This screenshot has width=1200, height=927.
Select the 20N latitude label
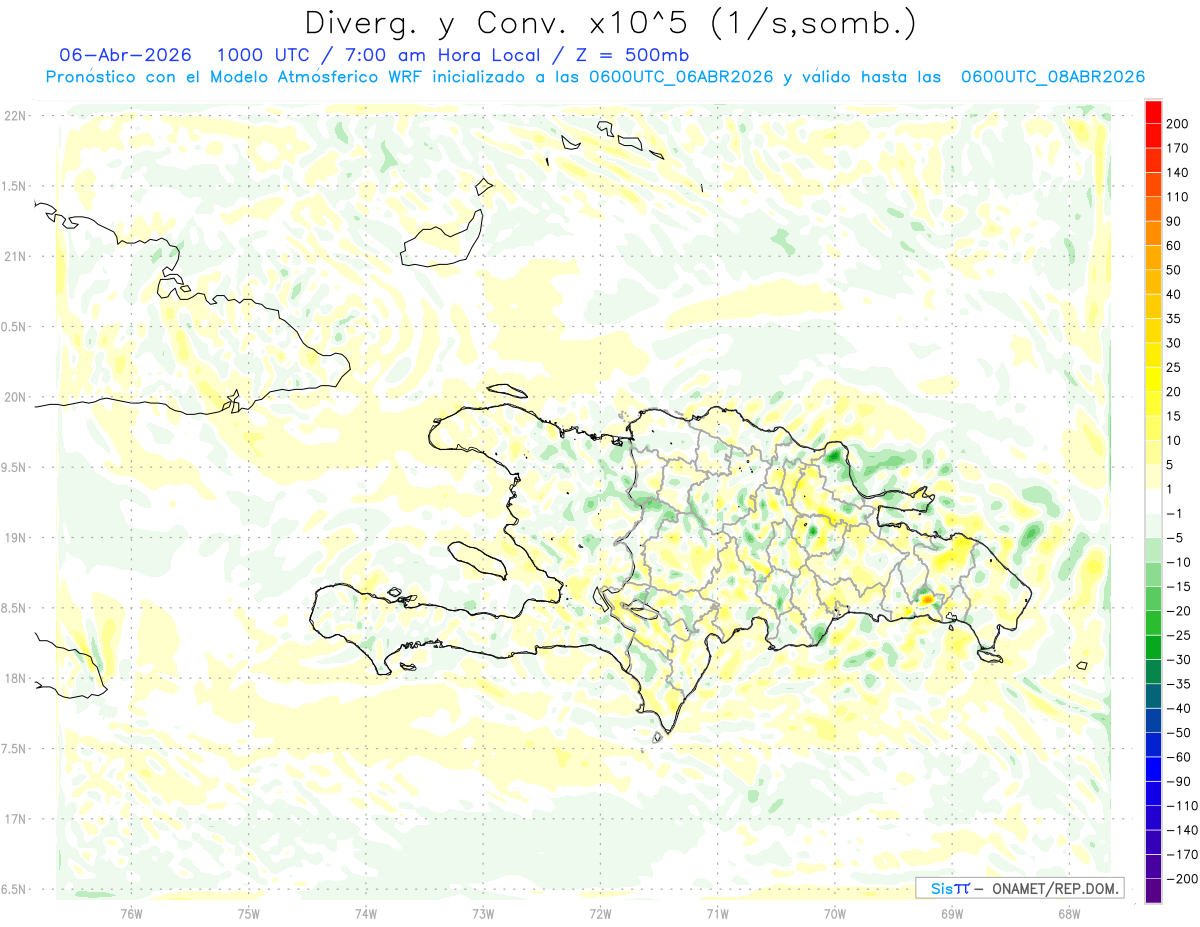[16, 397]
